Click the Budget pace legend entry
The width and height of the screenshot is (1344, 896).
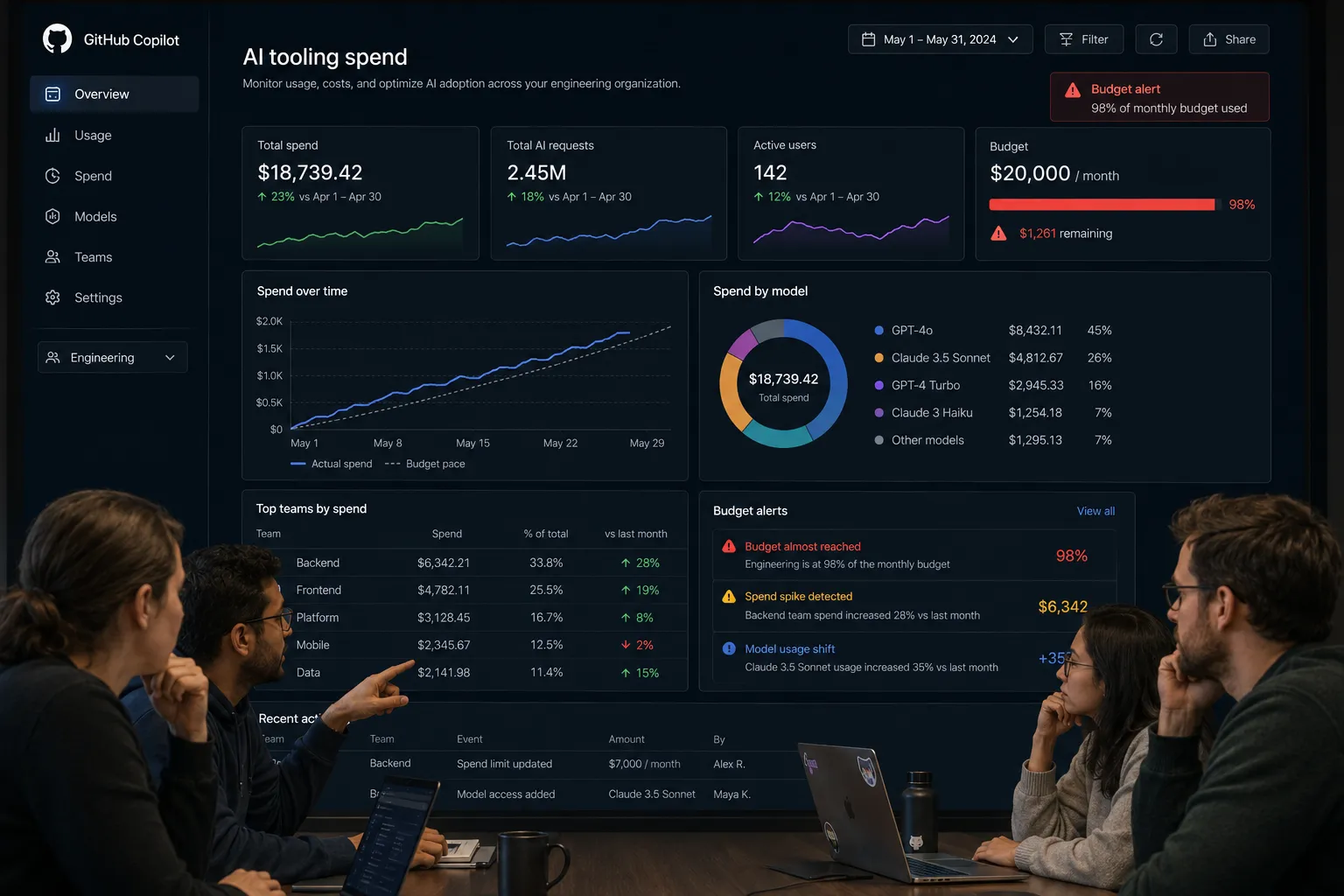pos(425,464)
